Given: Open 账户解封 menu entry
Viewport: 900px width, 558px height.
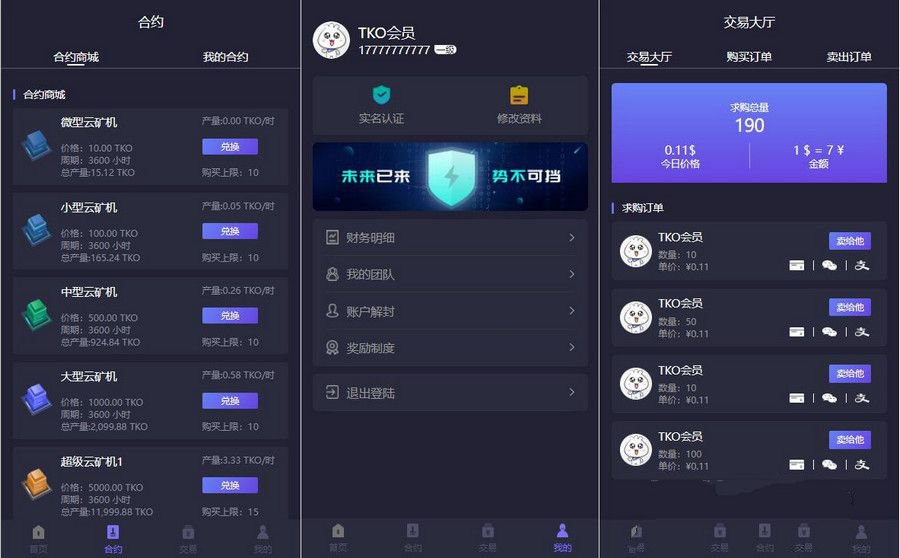Looking at the screenshot, I should [451, 311].
